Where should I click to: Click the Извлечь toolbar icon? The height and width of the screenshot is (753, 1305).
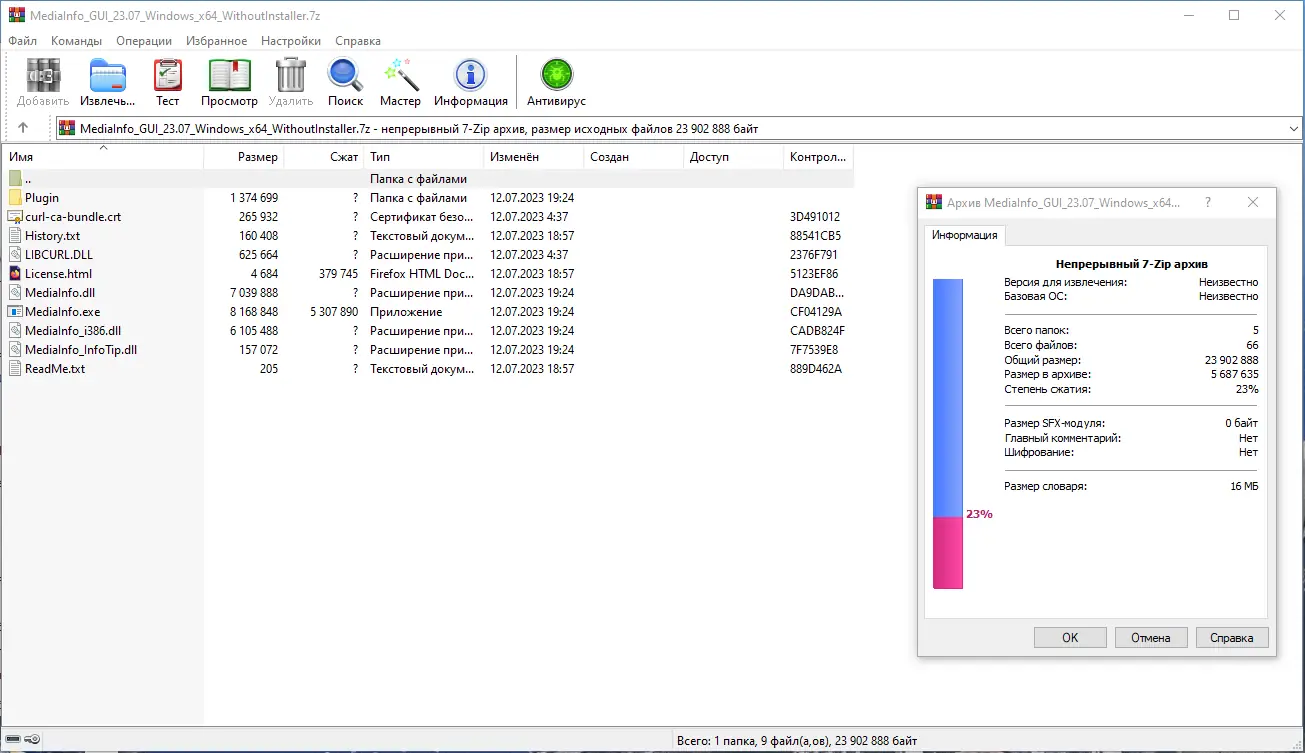click(x=108, y=76)
